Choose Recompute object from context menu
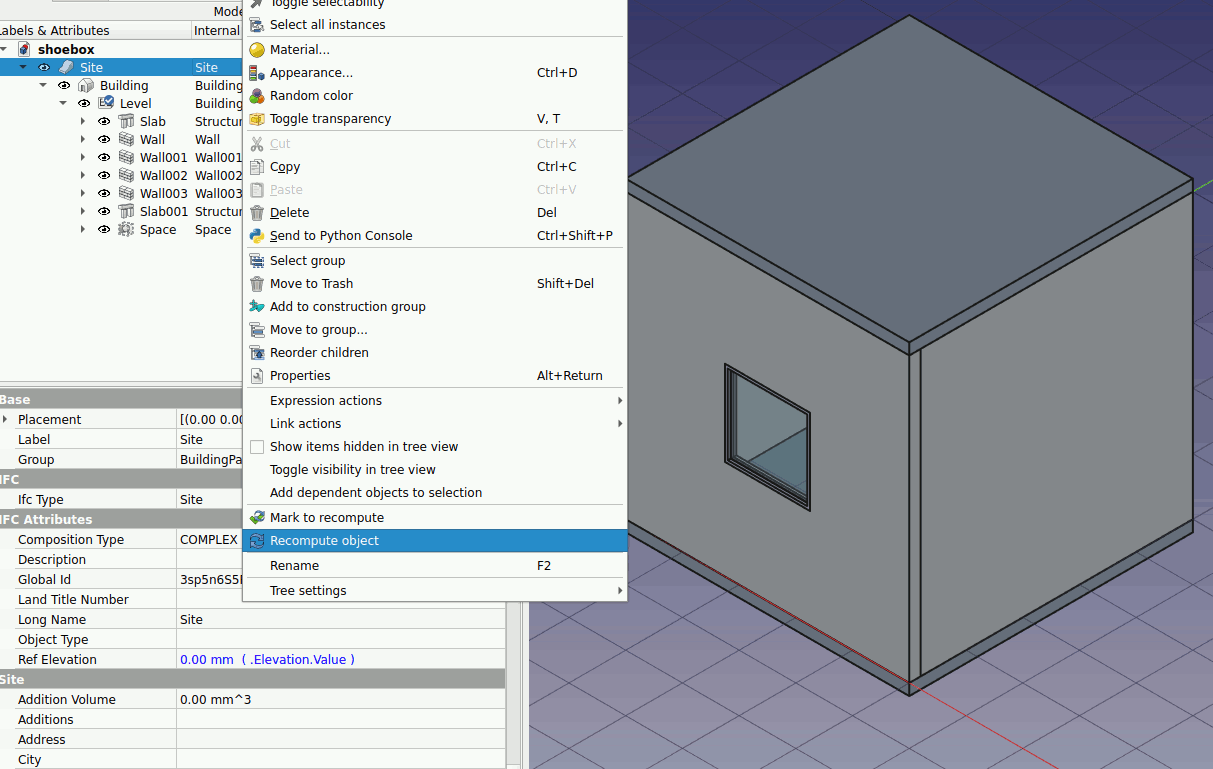The image size is (1213, 769). point(324,541)
